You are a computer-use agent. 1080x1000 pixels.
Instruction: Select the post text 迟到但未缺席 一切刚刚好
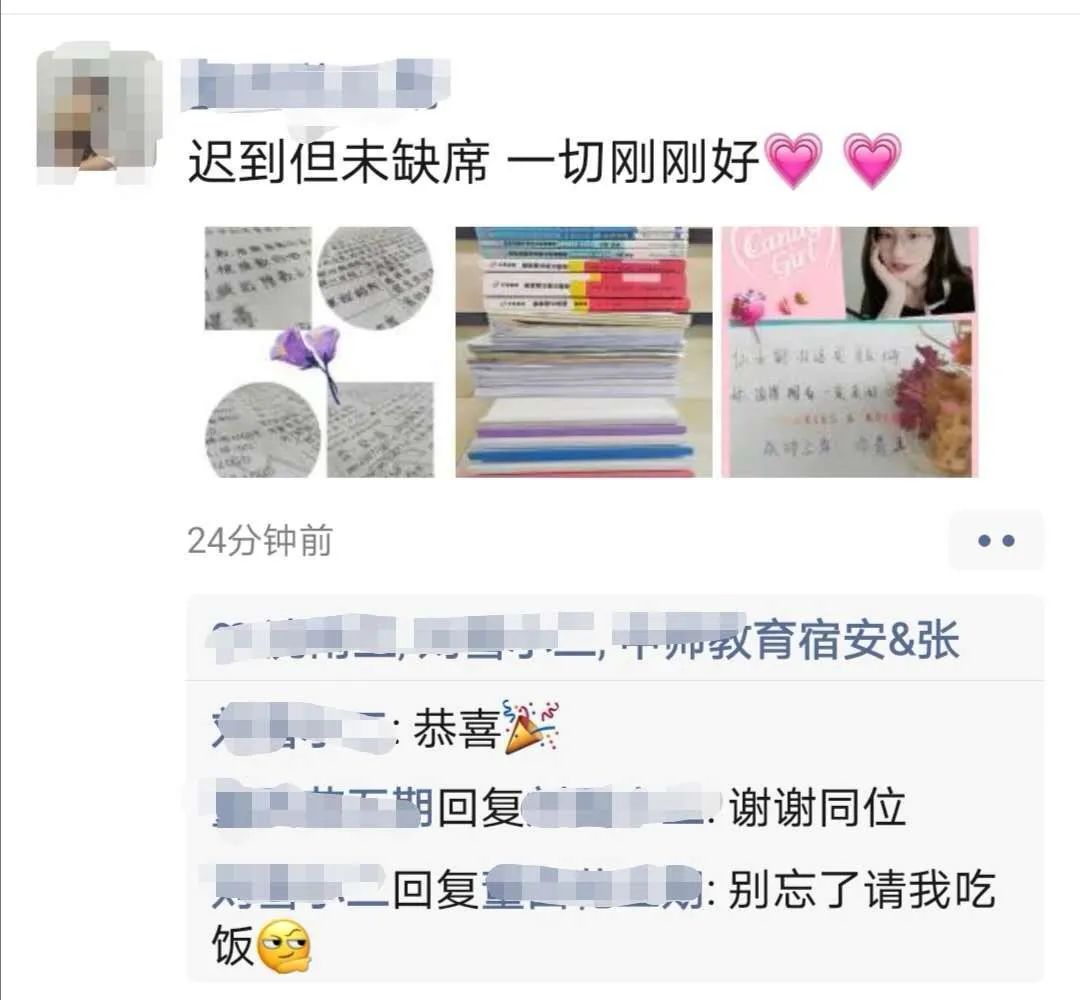(473, 161)
